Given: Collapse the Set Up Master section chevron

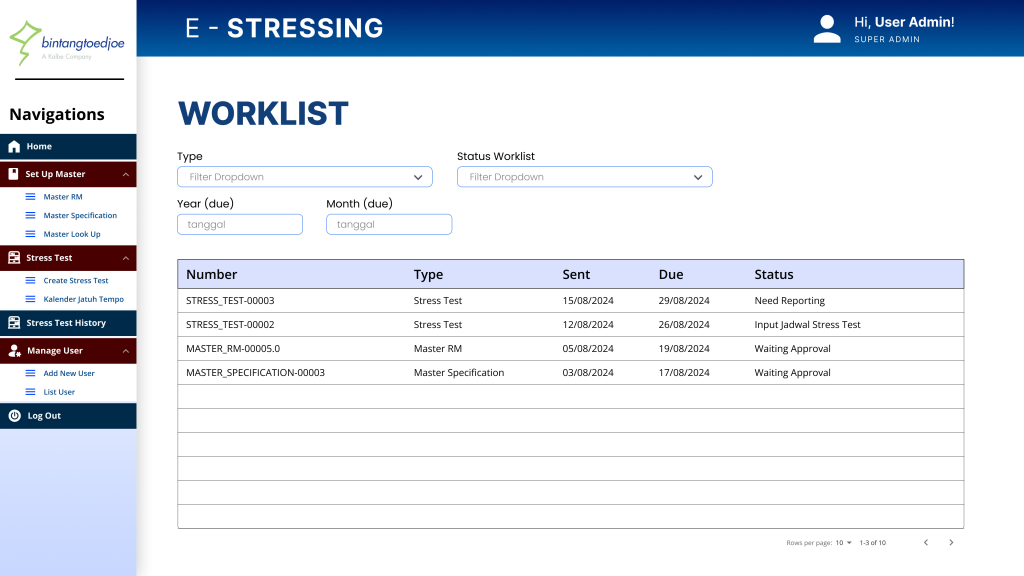Looking at the screenshot, I should tap(125, 174).
